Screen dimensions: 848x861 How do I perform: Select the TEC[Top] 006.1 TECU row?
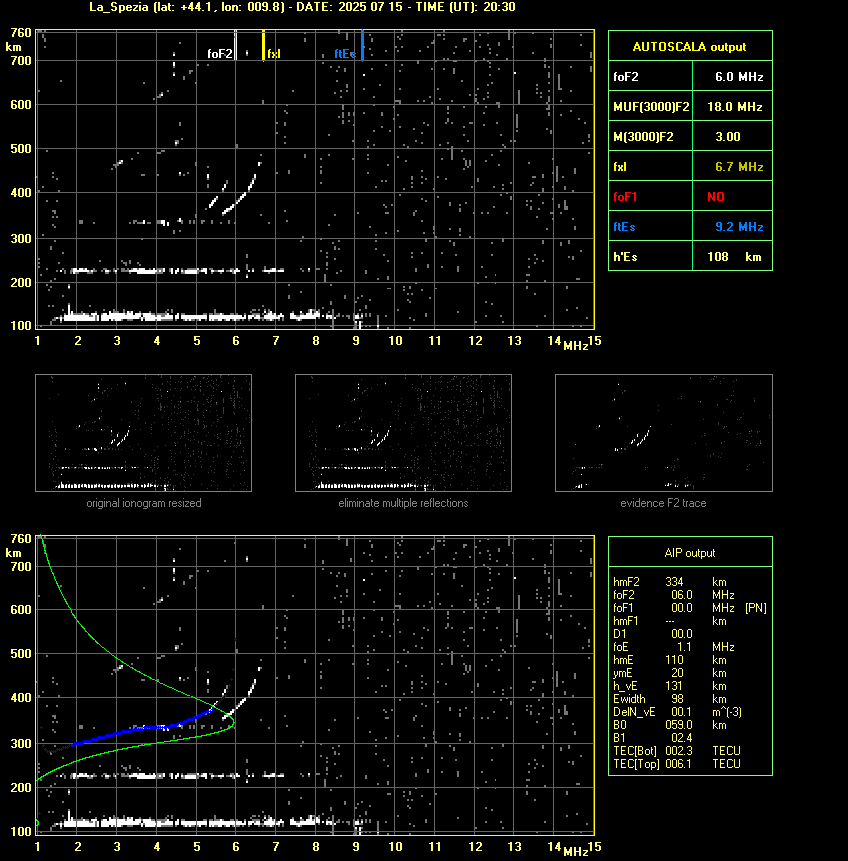[677, 764]
